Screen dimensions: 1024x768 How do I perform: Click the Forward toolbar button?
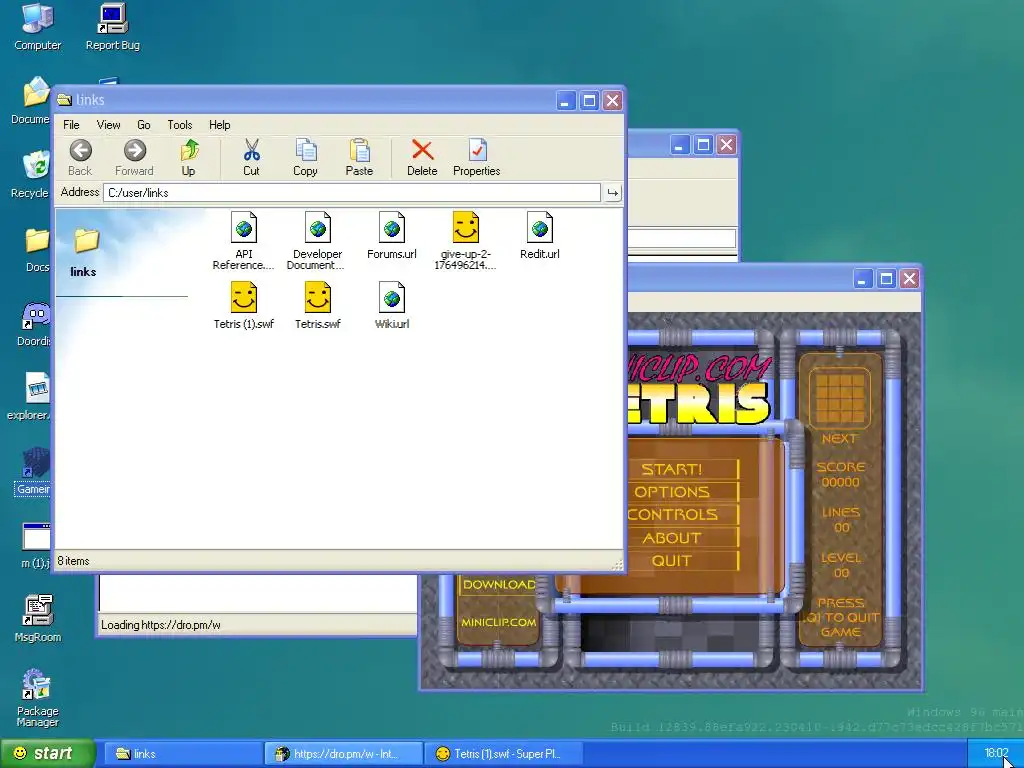click(135, 157)
